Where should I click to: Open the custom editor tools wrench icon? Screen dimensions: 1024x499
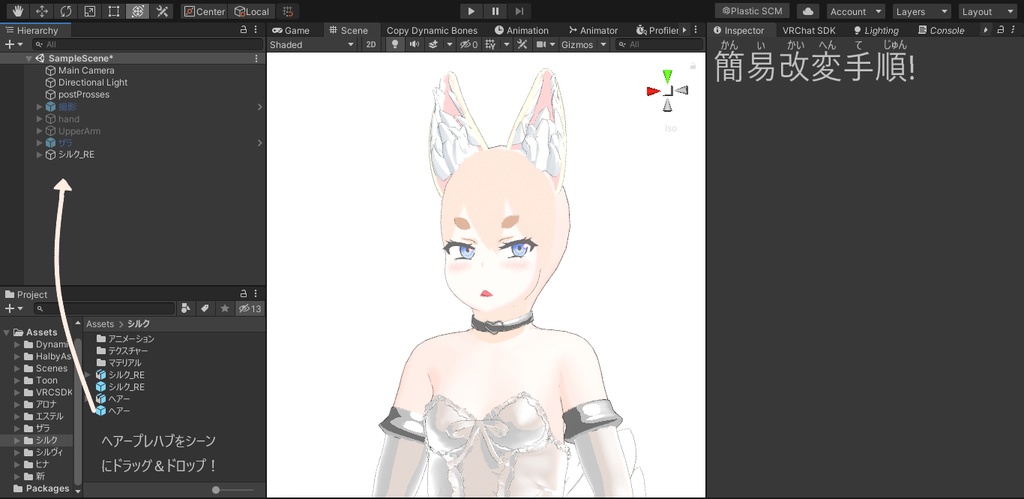pos(162,11)
